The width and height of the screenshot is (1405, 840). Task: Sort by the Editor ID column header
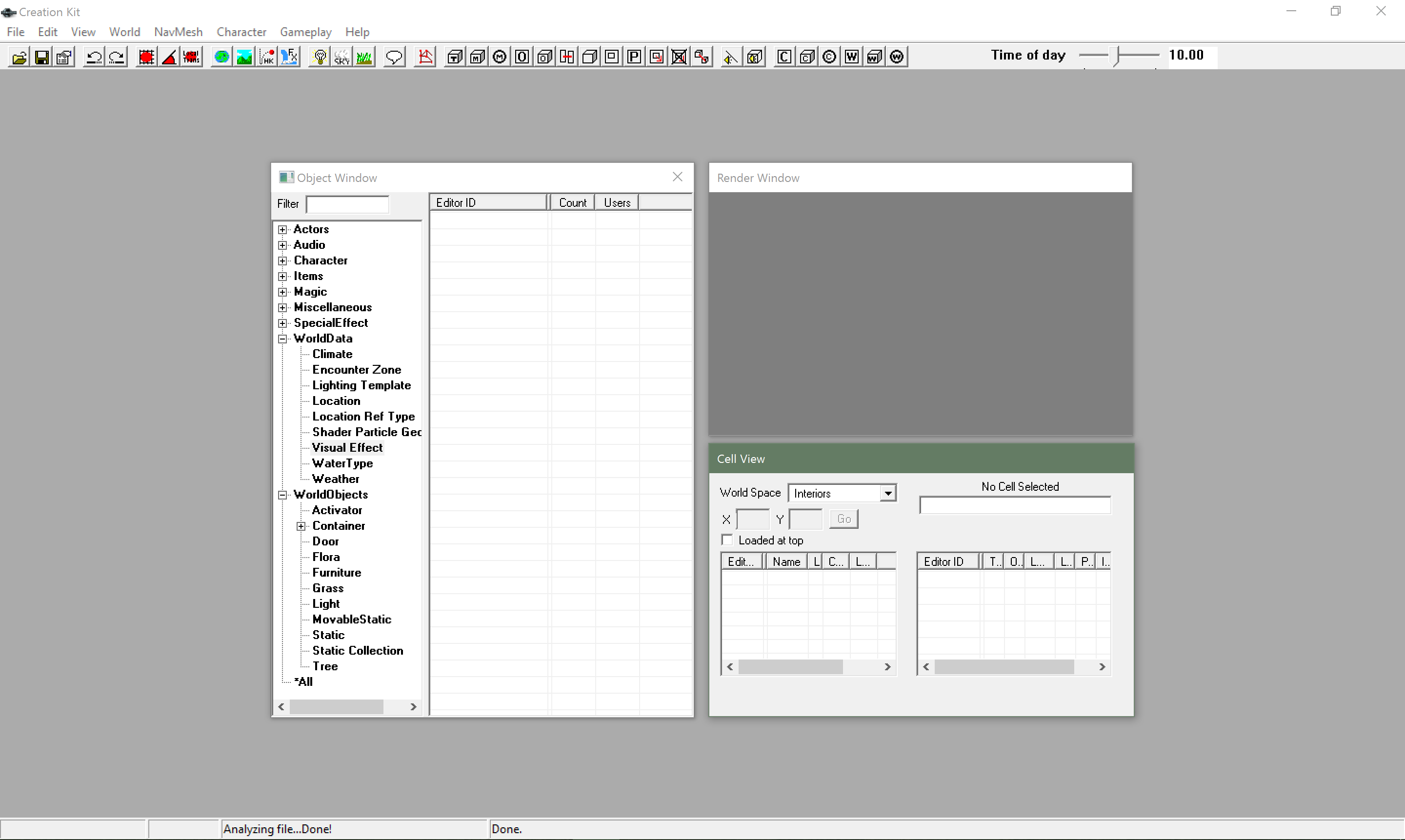[489, 202]
